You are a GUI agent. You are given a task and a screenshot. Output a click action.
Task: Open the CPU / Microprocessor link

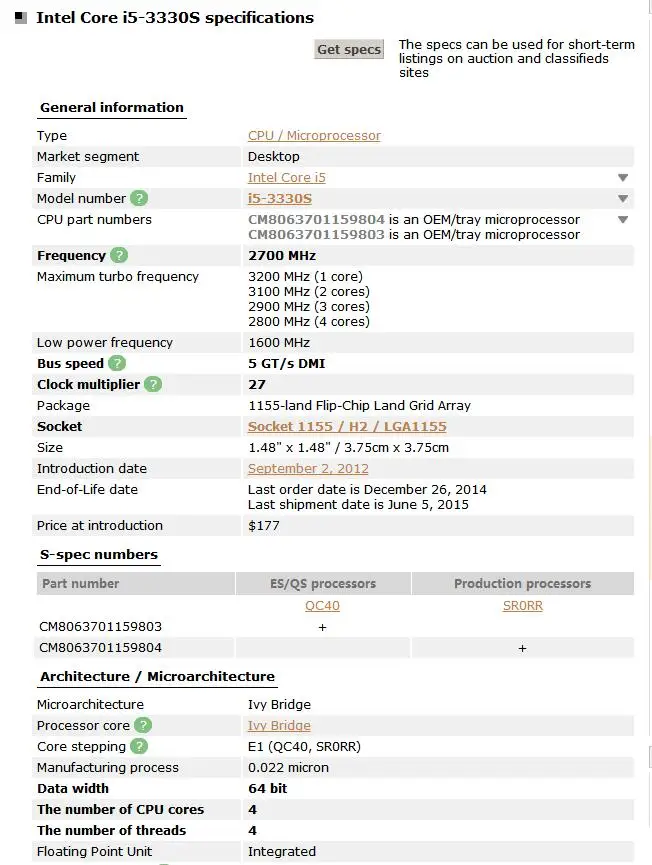coord(314,136)
